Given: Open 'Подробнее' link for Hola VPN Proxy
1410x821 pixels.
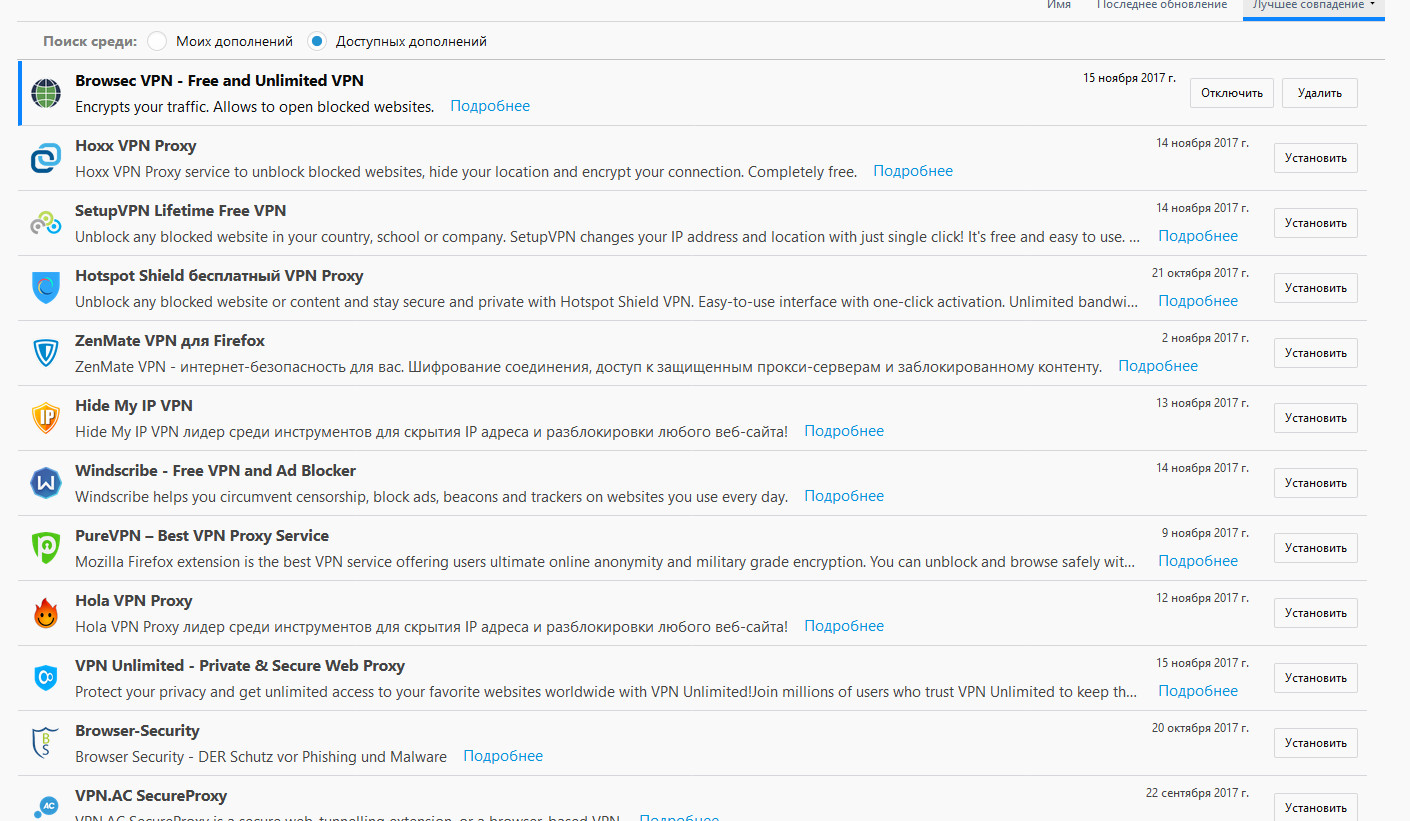Looking at the screenshot, I should click(844, 626).
